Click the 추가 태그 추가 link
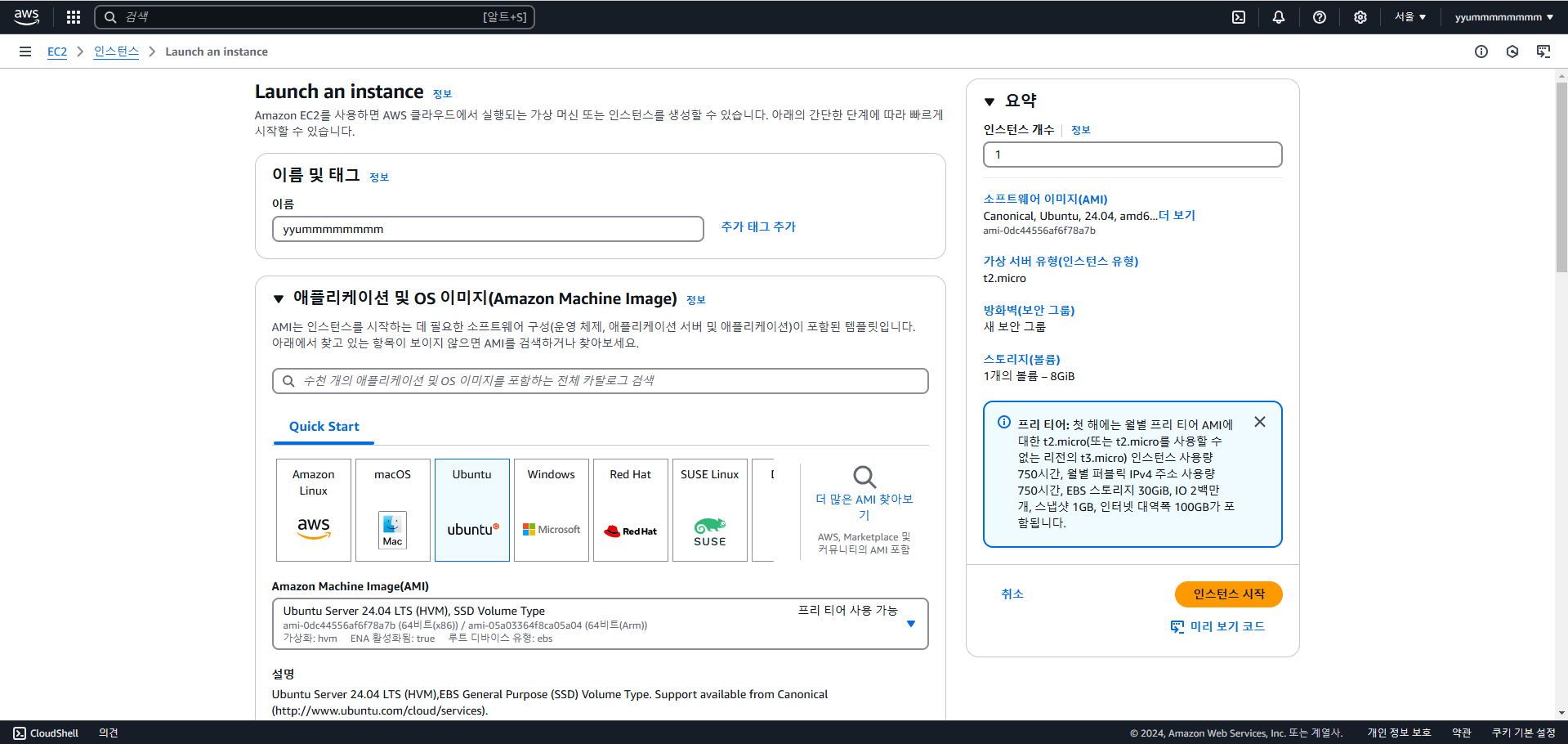This screenshot has height=744, width=1568. pos(758,227)
